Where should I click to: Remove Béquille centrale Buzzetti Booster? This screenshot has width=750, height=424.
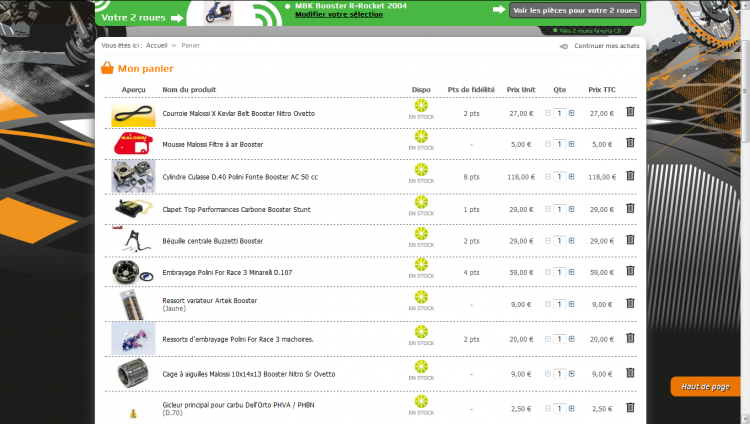coord(630,239)
